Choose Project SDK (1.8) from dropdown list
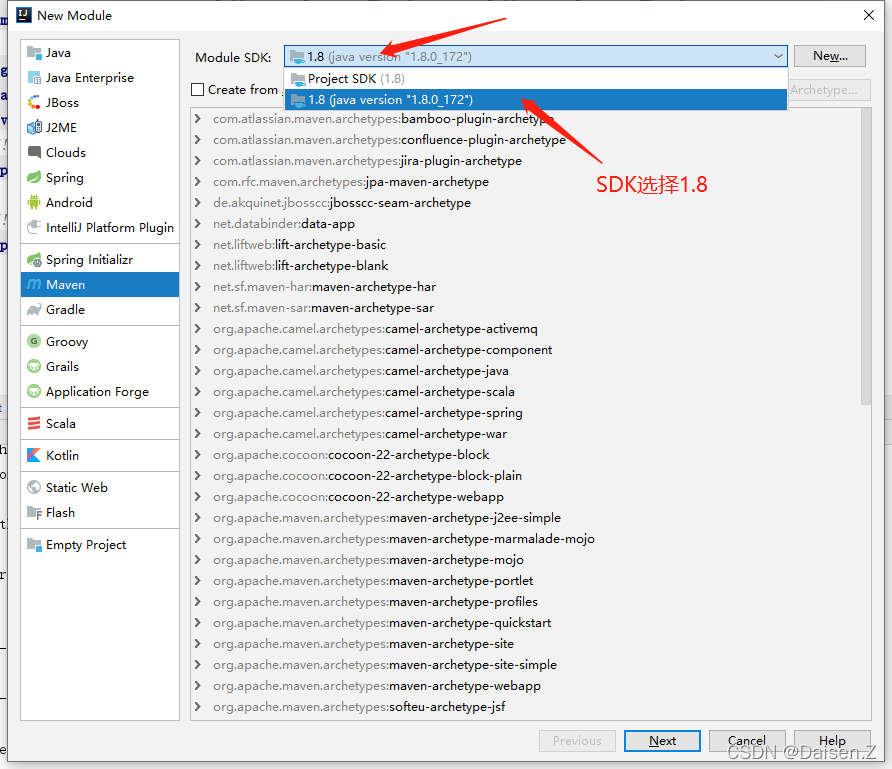This screenshot has width=892, height=769. pos(535,79)
